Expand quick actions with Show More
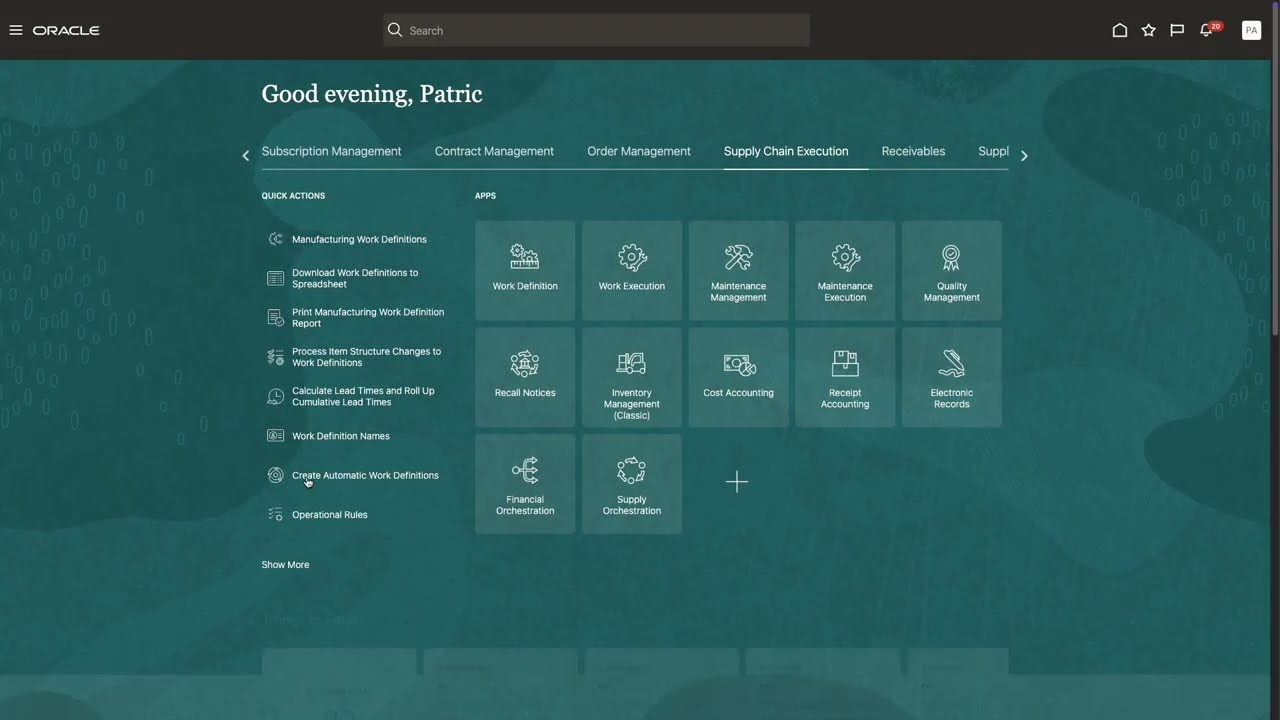The width and height of the screenshot is (1280, 720). pyautogui.click(x=285, y=565)
